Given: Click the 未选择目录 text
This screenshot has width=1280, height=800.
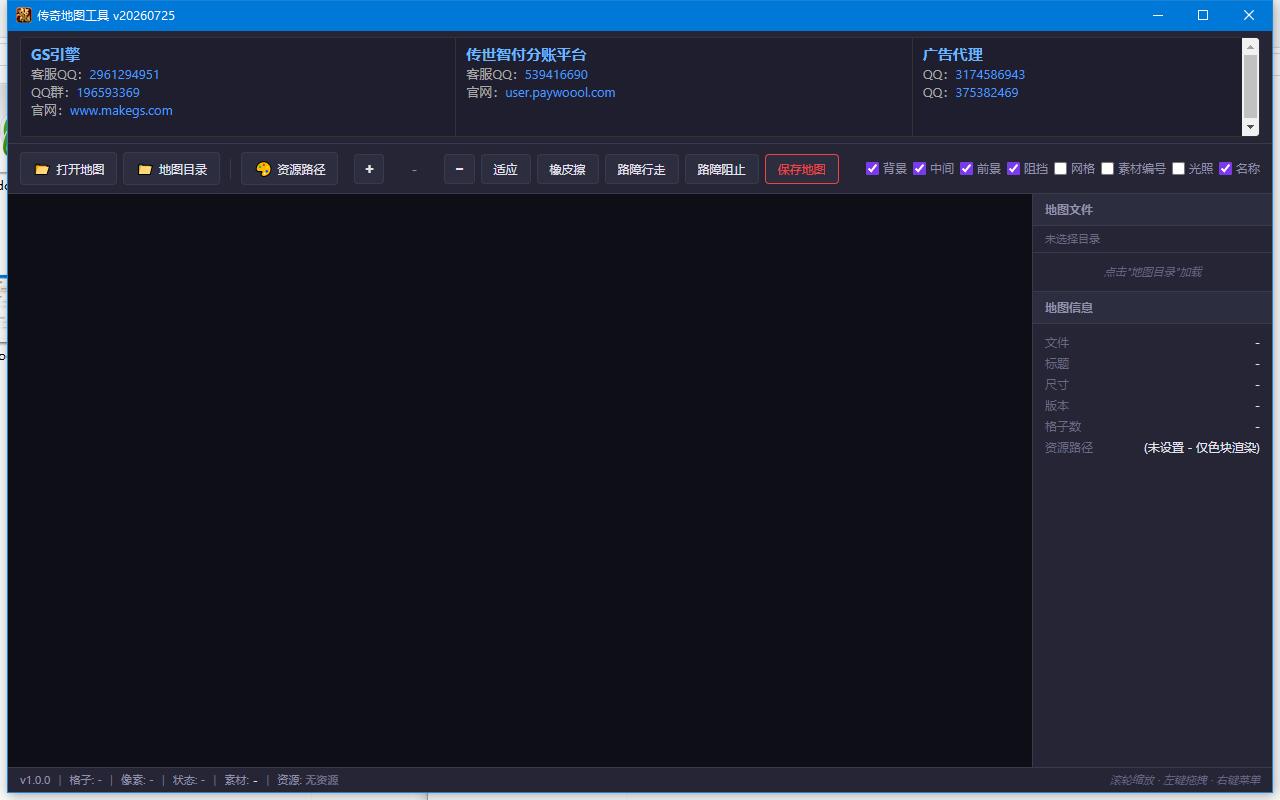Looking at the screenshot, I should coord(1072,239).
